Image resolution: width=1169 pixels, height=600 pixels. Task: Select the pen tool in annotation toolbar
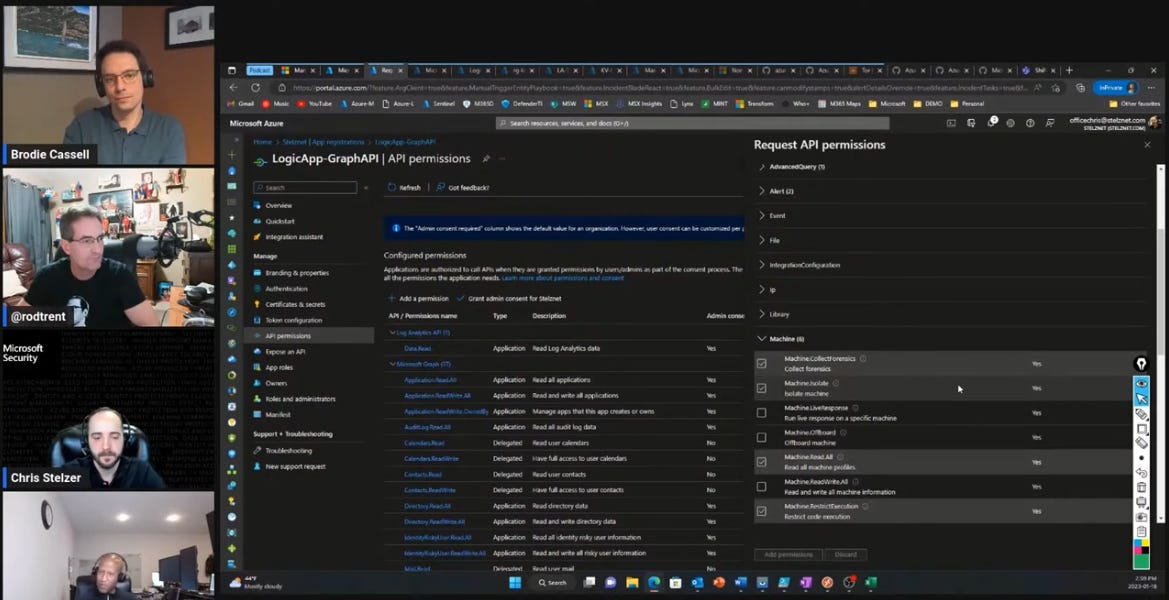[x=1141, y=364]
